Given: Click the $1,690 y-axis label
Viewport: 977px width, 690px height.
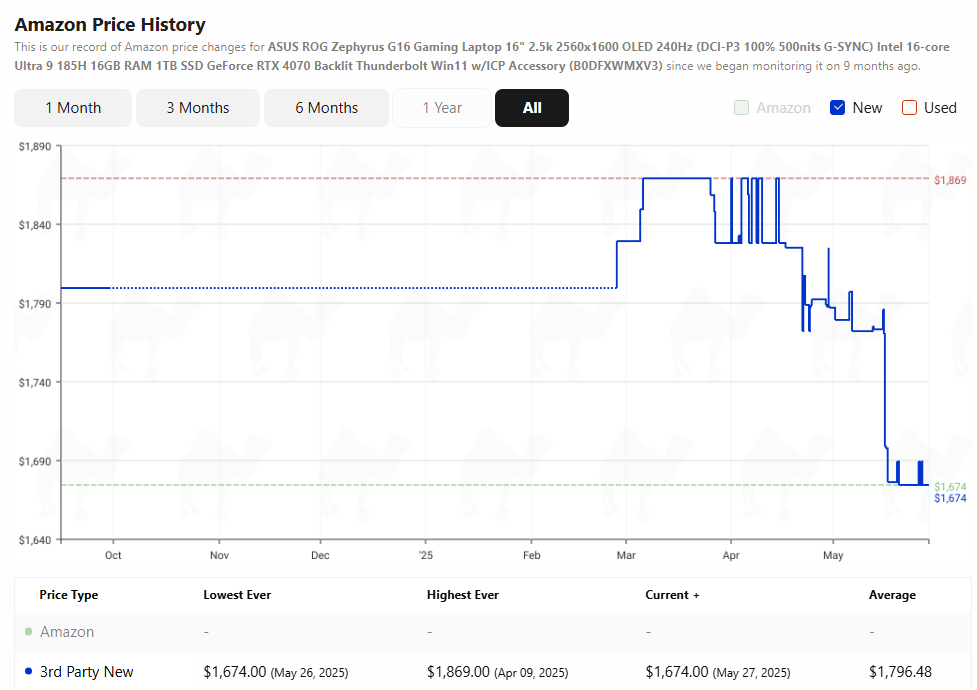Looking at the screenshot, I should [x=35, y=462].
